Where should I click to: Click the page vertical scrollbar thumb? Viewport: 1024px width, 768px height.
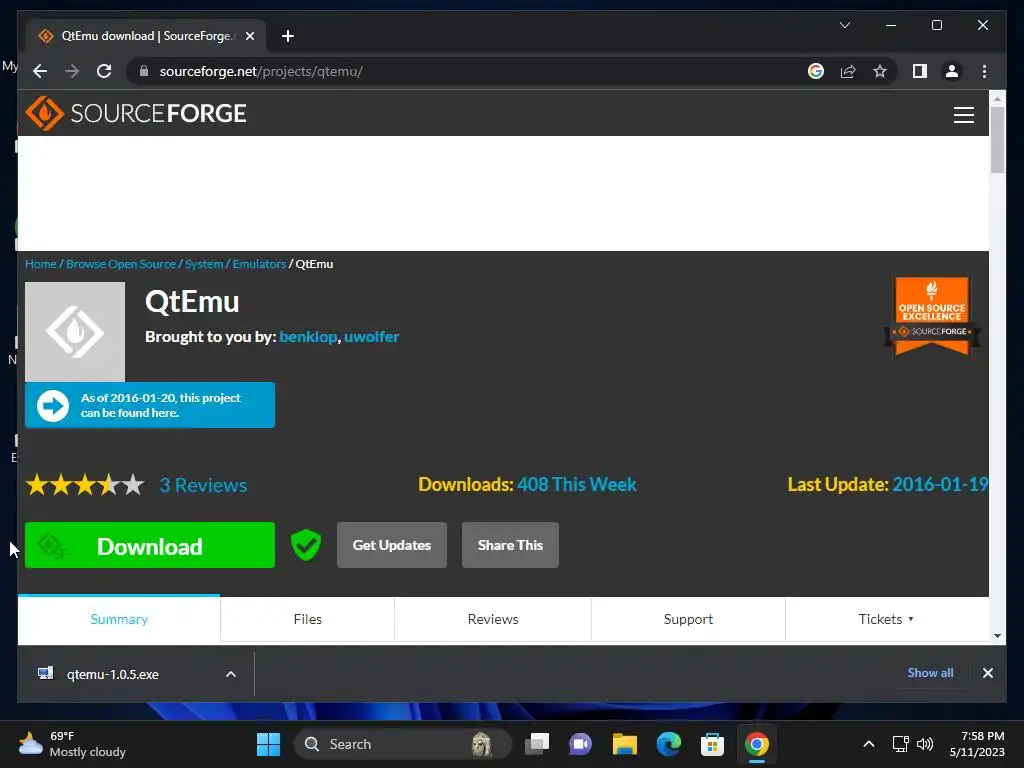coord(997,140)
